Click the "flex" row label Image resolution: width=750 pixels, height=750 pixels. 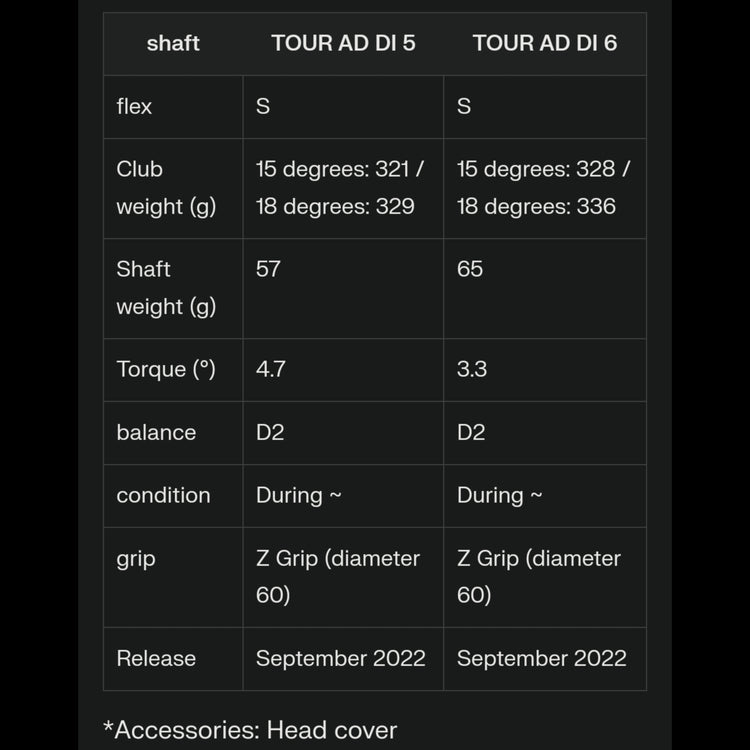[135, 106]
